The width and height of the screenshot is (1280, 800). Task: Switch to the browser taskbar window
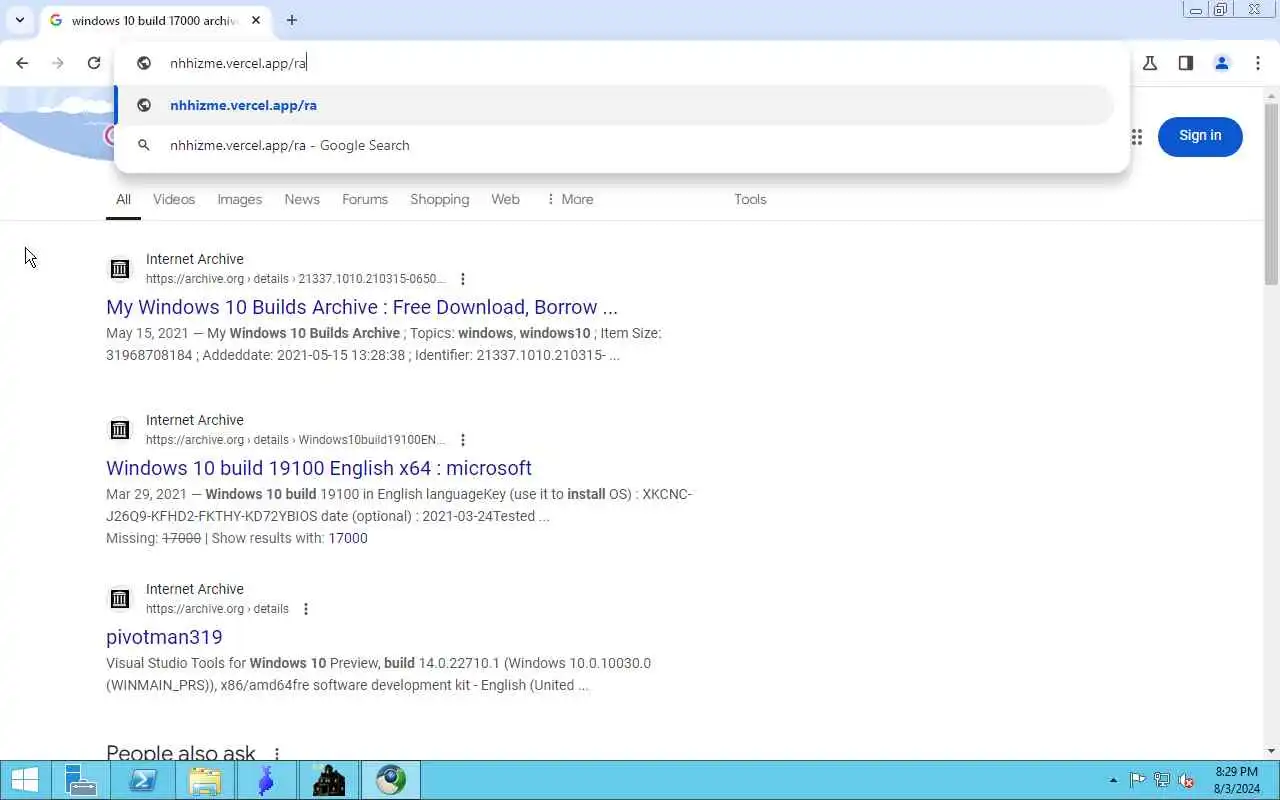point(391,780)
